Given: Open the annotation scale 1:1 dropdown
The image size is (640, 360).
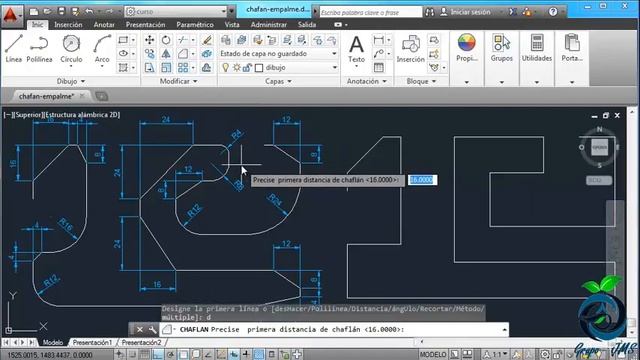Looking at the screenshot, I should click(x=496, y=354).
